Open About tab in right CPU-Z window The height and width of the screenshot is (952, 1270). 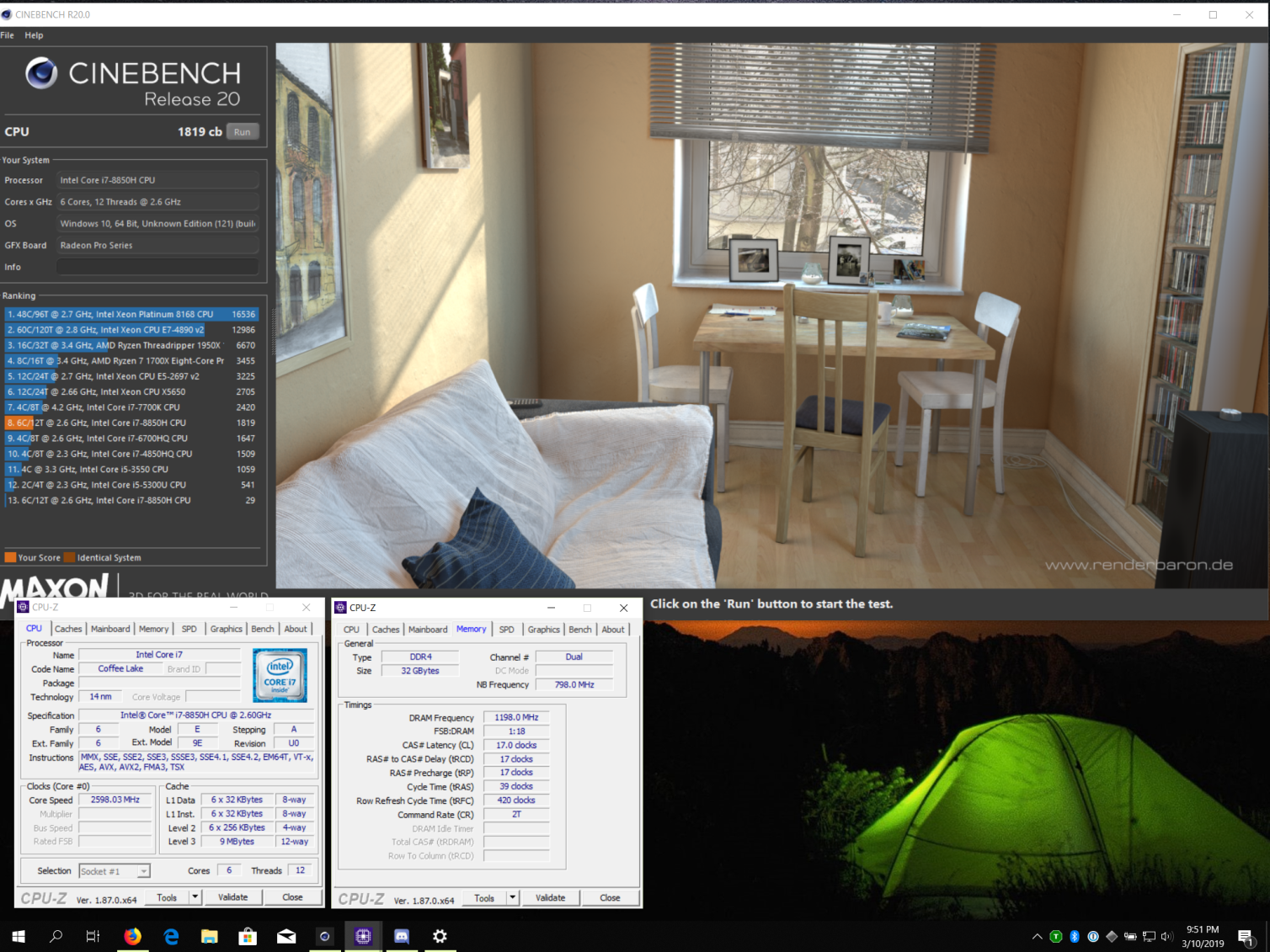[613, 630]
